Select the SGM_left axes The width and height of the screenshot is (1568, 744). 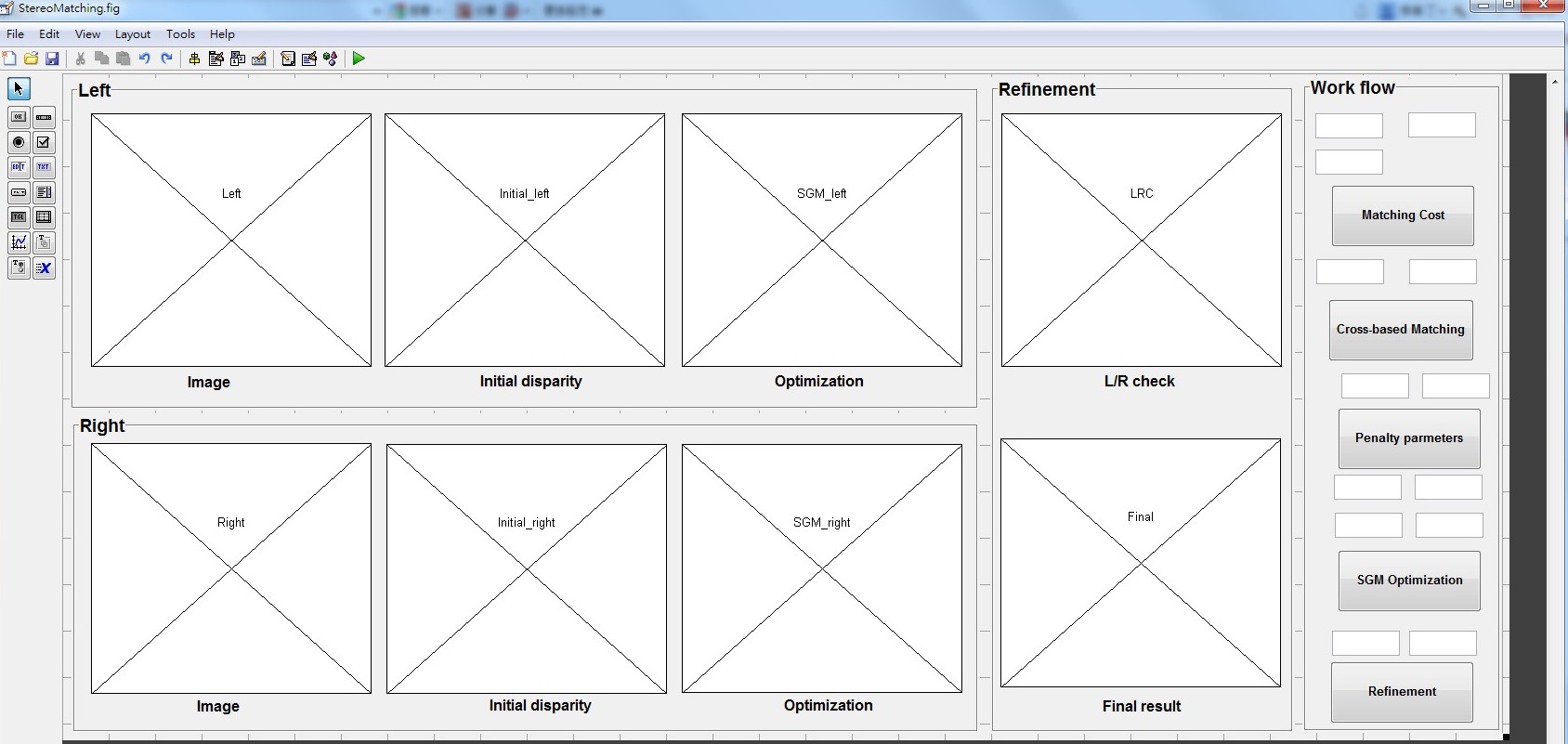coord(822,240)
